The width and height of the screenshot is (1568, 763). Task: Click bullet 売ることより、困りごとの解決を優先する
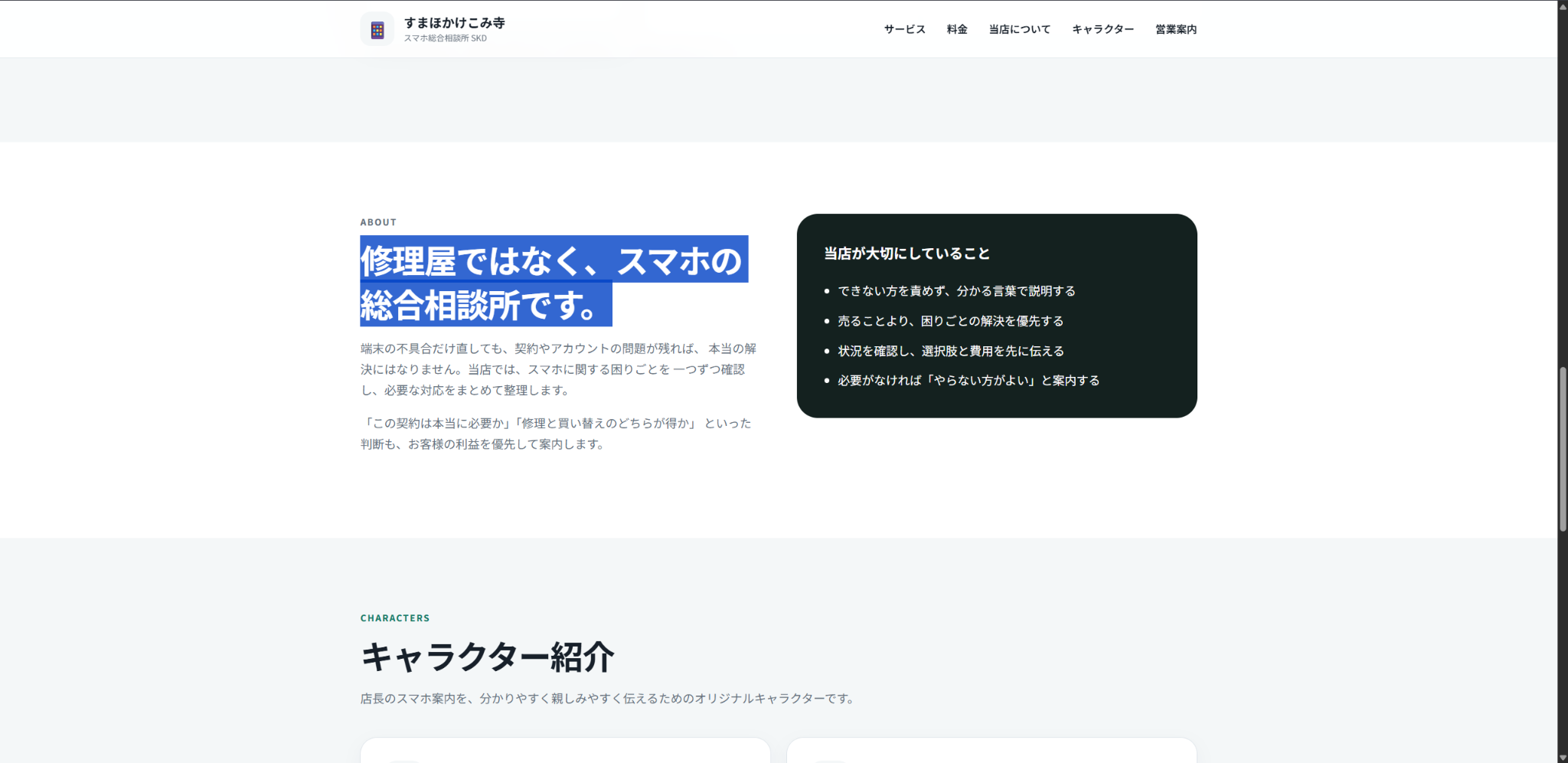click(x=950, y=321)
